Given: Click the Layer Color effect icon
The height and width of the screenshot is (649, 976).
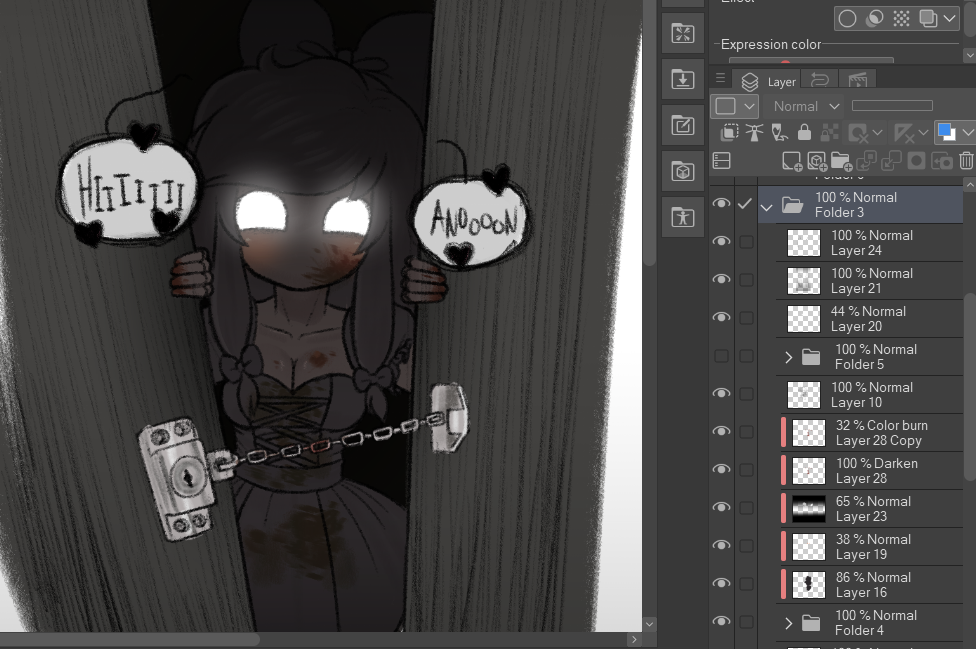Looking at the screenshot, I should pyautogui.click(x=928, y=19).
